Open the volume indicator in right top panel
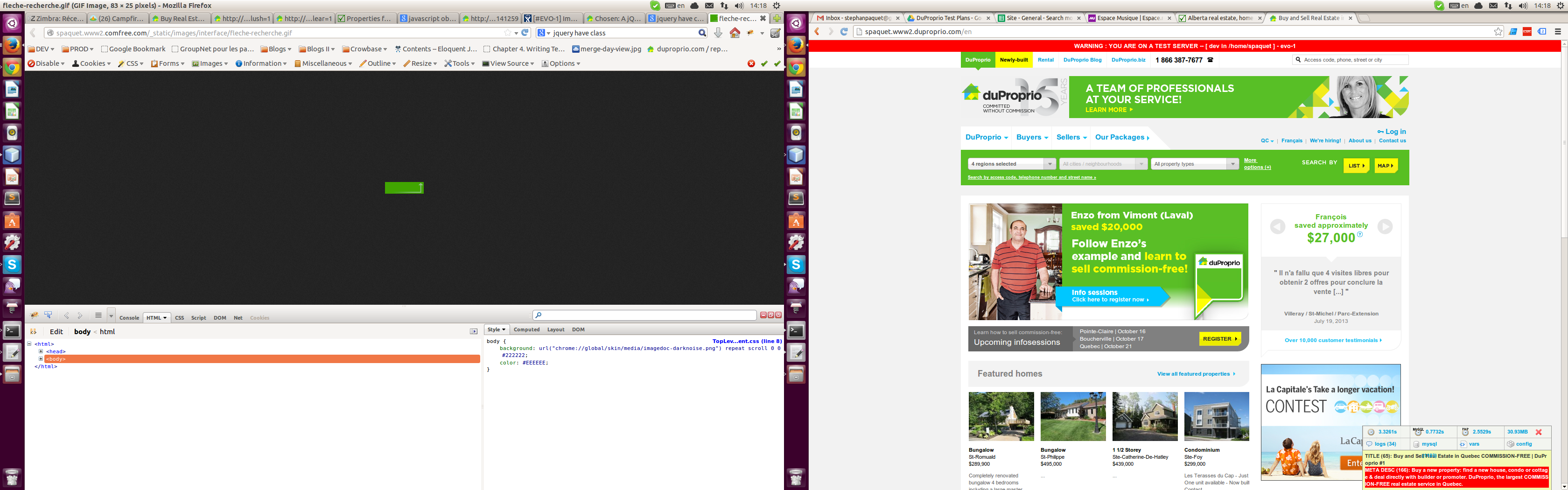Image resolution: width=1568 pixels, height=490 pixels. pos(1523,6)
